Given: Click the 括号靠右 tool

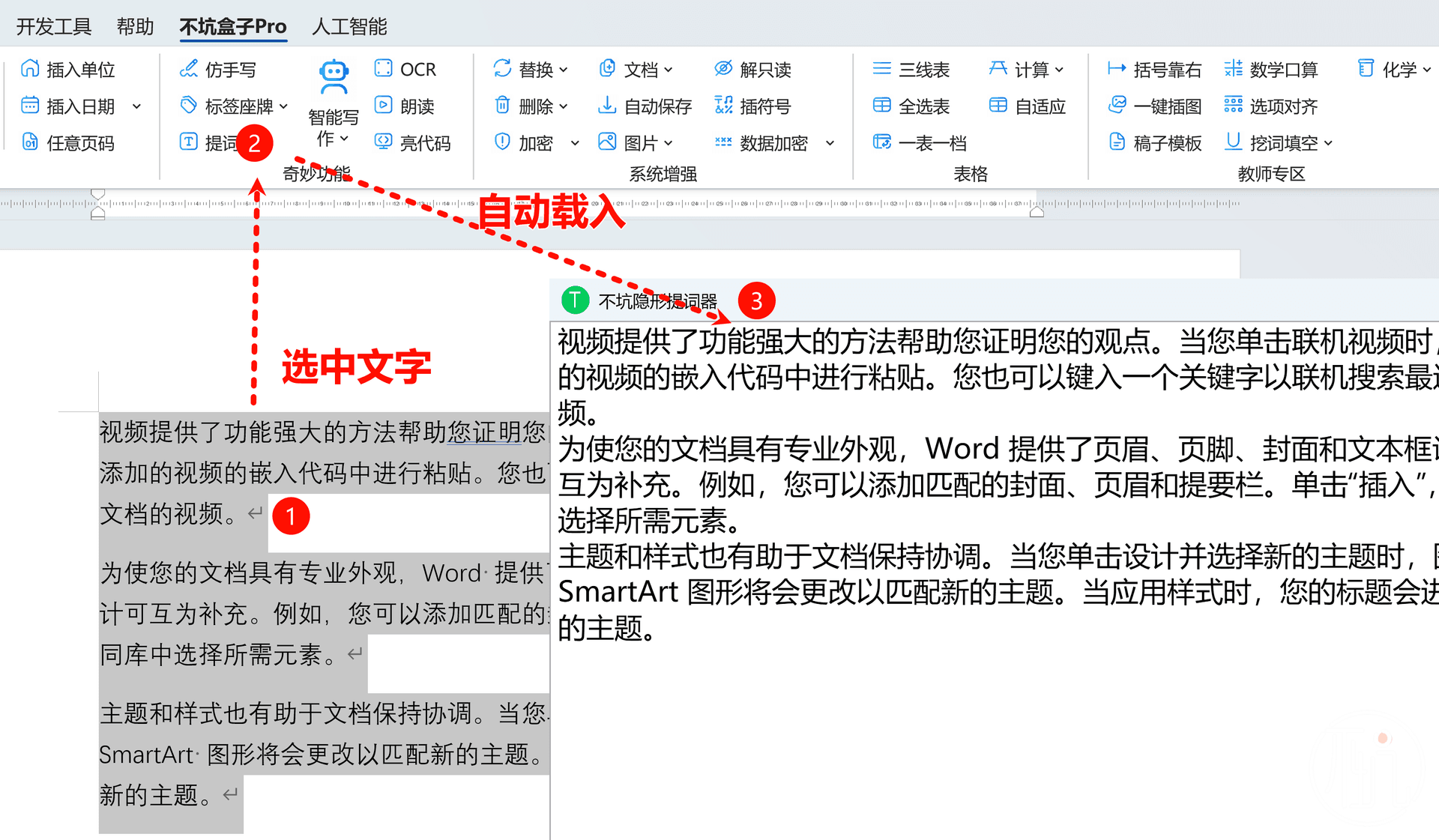Looking at the screenshot, I should click(x=1154, y=69).
